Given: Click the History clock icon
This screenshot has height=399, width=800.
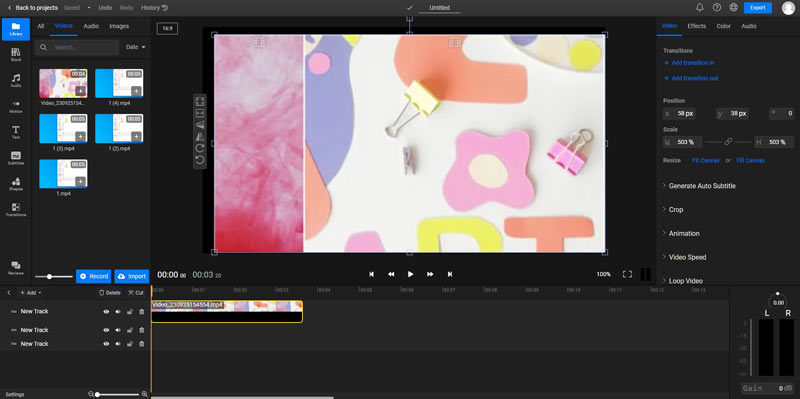Looking at the screenshot, I should click(164, 8).
